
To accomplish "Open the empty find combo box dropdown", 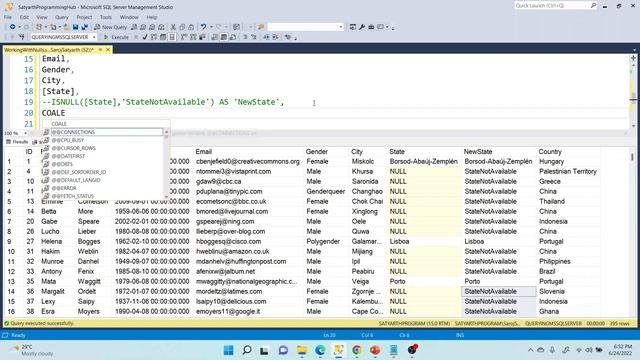I will click(341, 27).
